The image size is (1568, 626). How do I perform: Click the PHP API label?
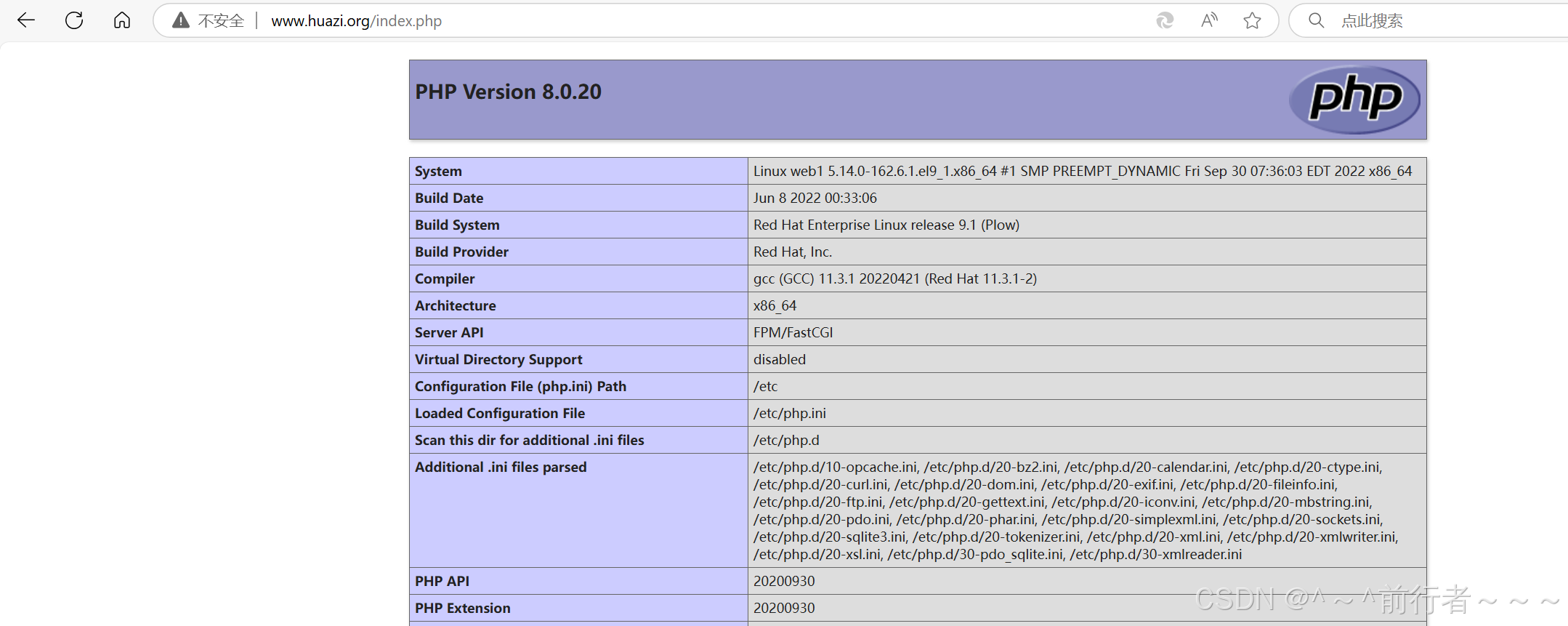tap(442, 581)
